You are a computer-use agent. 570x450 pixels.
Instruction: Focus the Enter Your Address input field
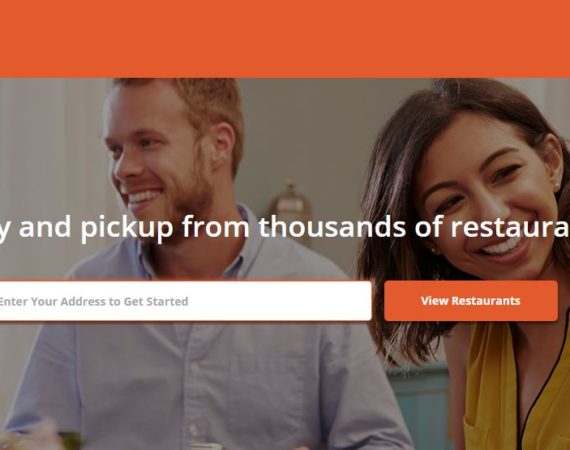click(185, 301)
